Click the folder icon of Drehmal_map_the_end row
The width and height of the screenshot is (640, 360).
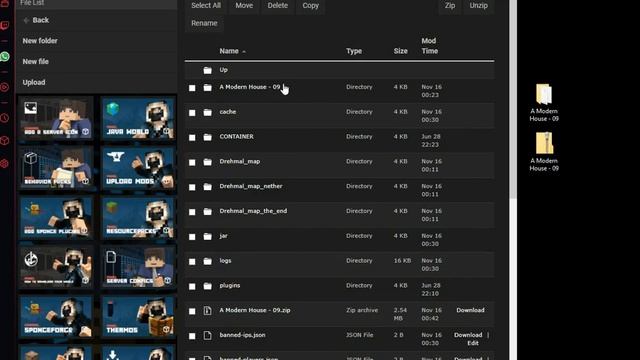[x=207, y=211]
